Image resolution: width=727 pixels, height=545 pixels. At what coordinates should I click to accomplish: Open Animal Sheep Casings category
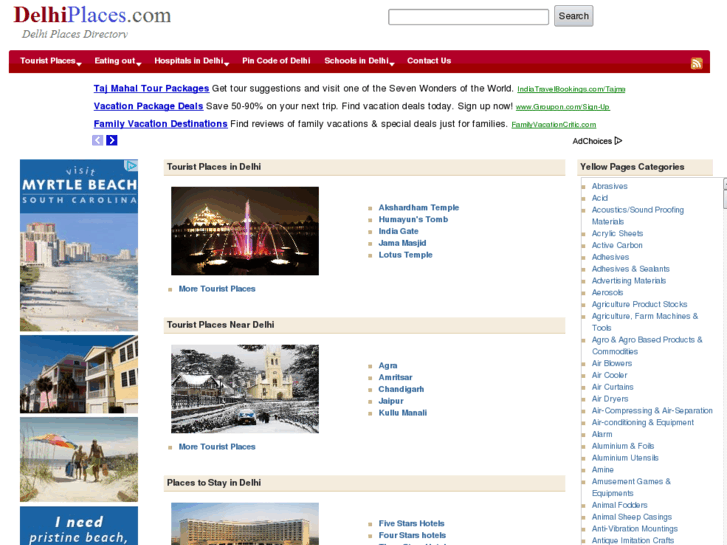click(631, 517)
